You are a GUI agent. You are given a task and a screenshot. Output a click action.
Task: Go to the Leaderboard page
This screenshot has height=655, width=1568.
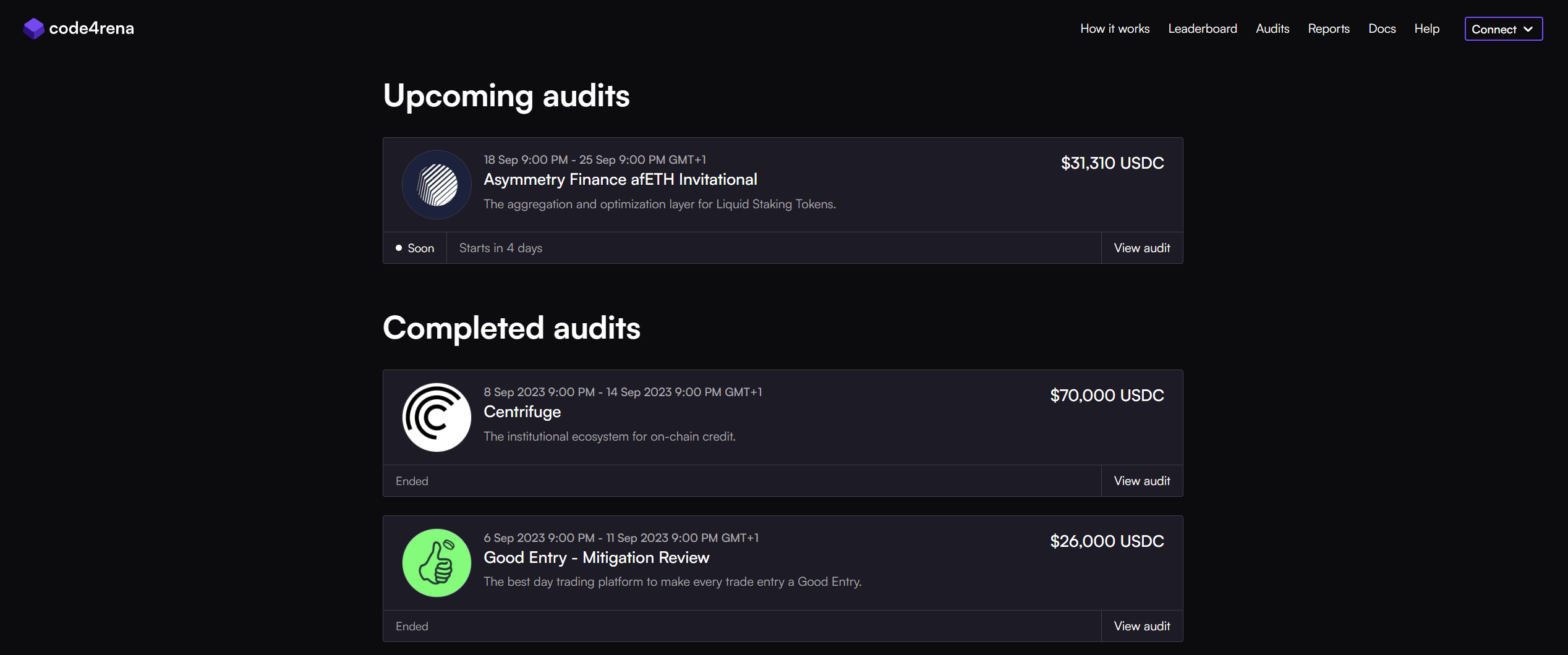click(1203, 28)
